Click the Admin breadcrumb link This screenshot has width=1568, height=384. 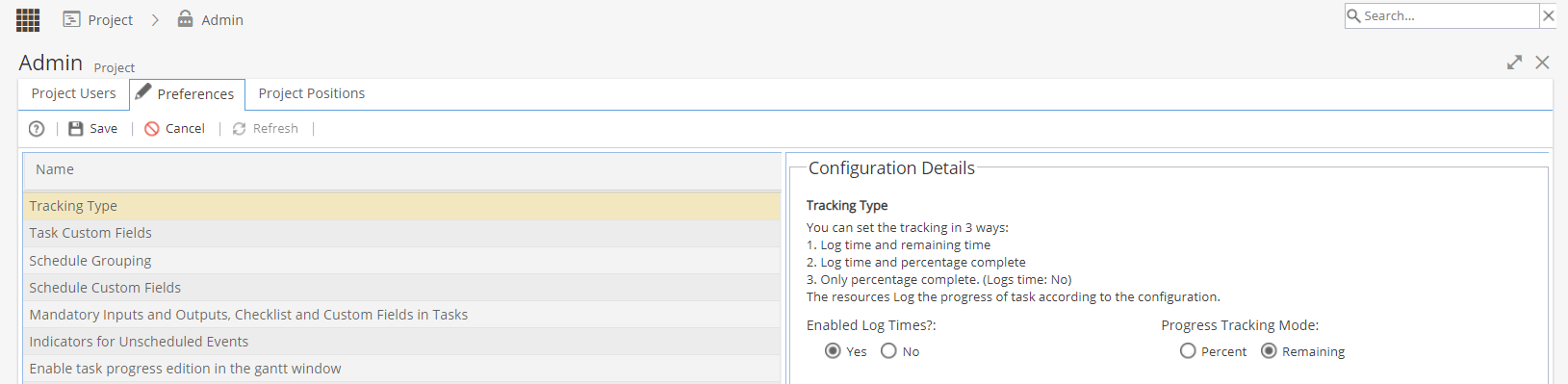222,20
